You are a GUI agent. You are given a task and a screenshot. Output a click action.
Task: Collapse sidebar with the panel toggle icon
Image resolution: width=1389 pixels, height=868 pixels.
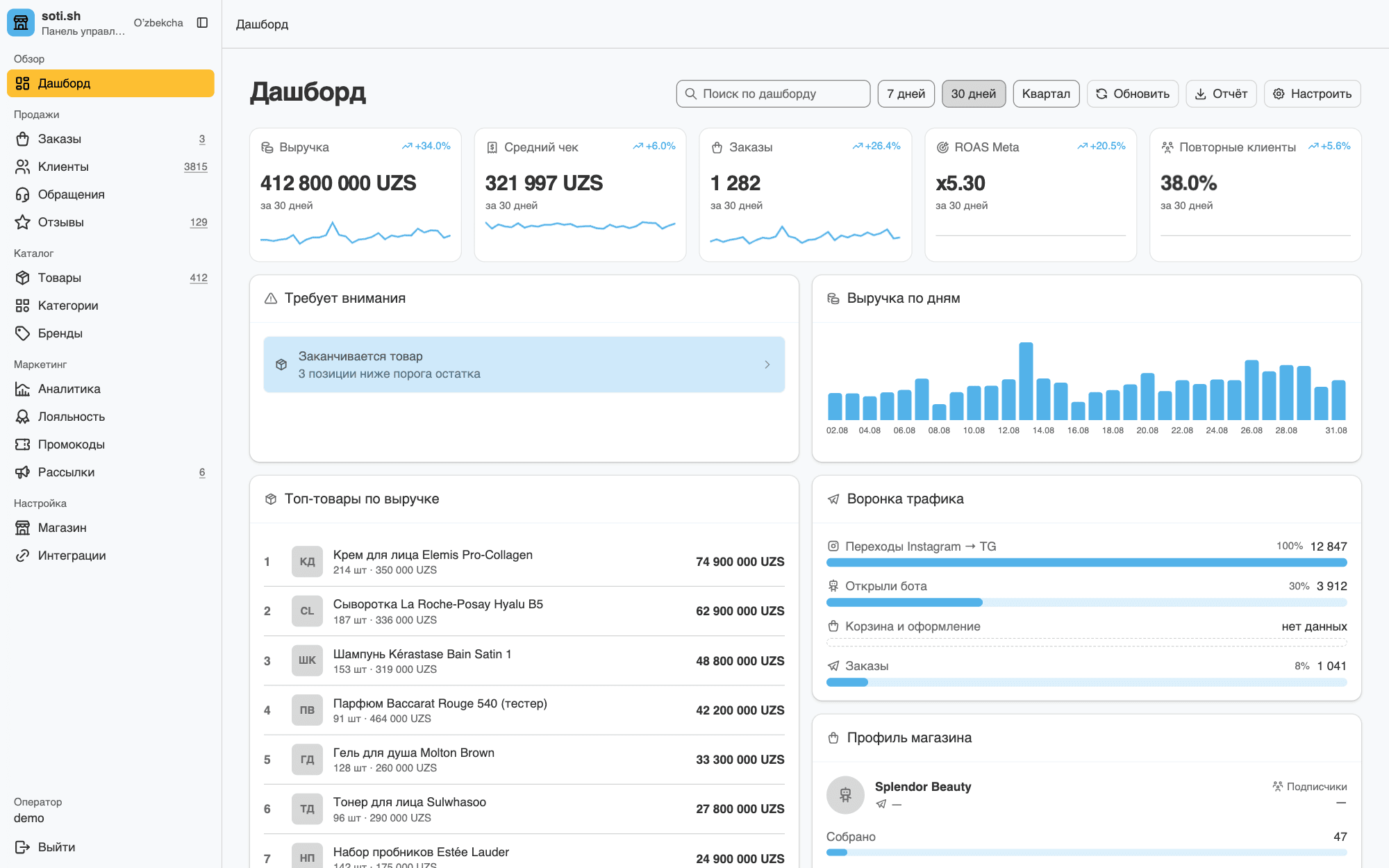coord(202,23)
